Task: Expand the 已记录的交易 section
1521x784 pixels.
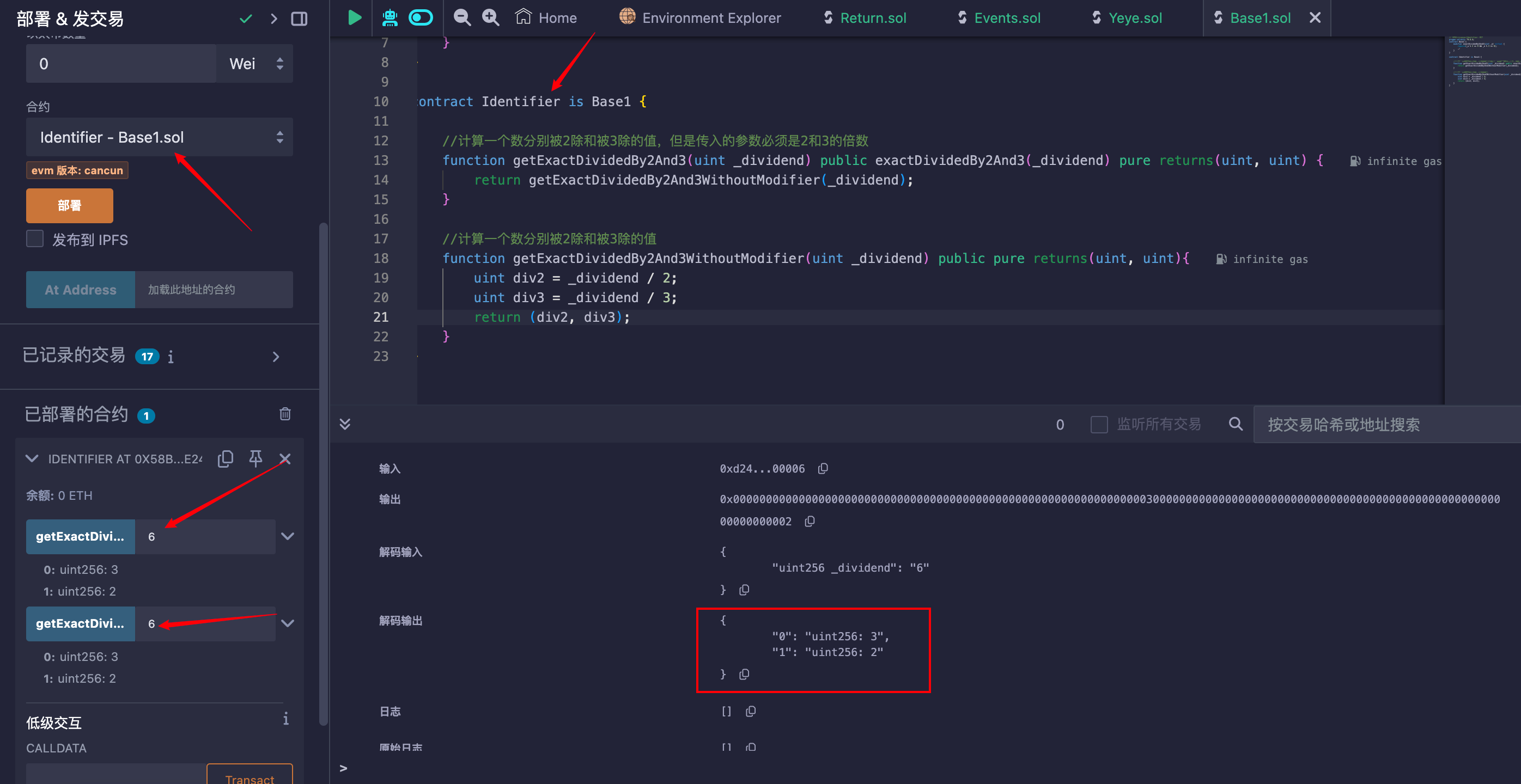Action: [276, 356]
